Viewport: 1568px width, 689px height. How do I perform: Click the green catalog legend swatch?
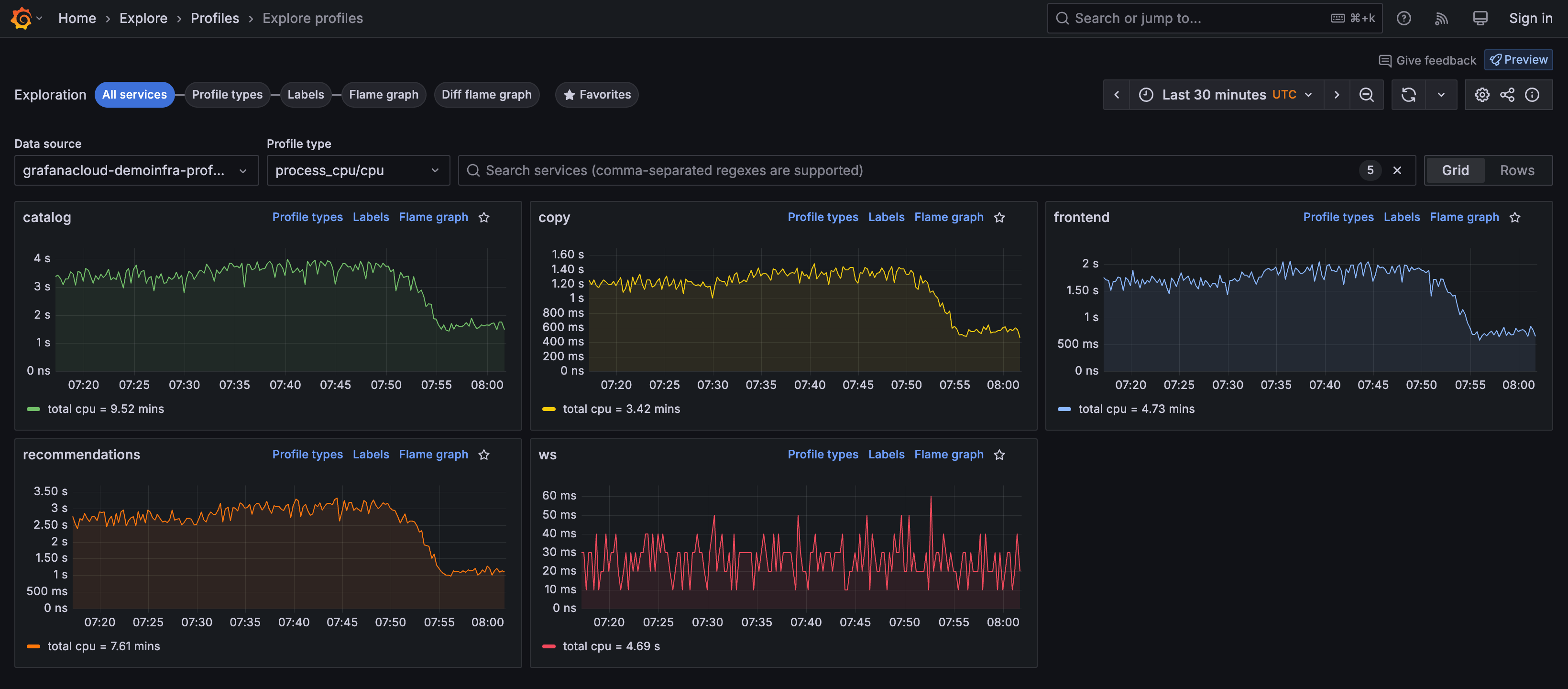(33, 410)
